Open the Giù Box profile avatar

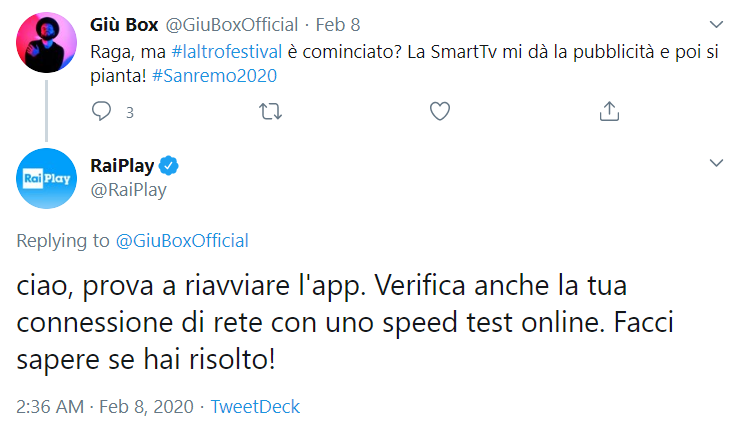point(47,43)
